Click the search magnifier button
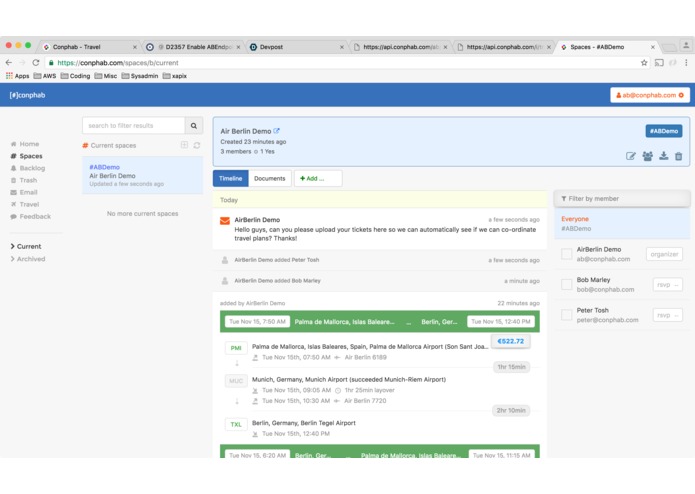Screen dimensions: 695x494 (194, 126)
